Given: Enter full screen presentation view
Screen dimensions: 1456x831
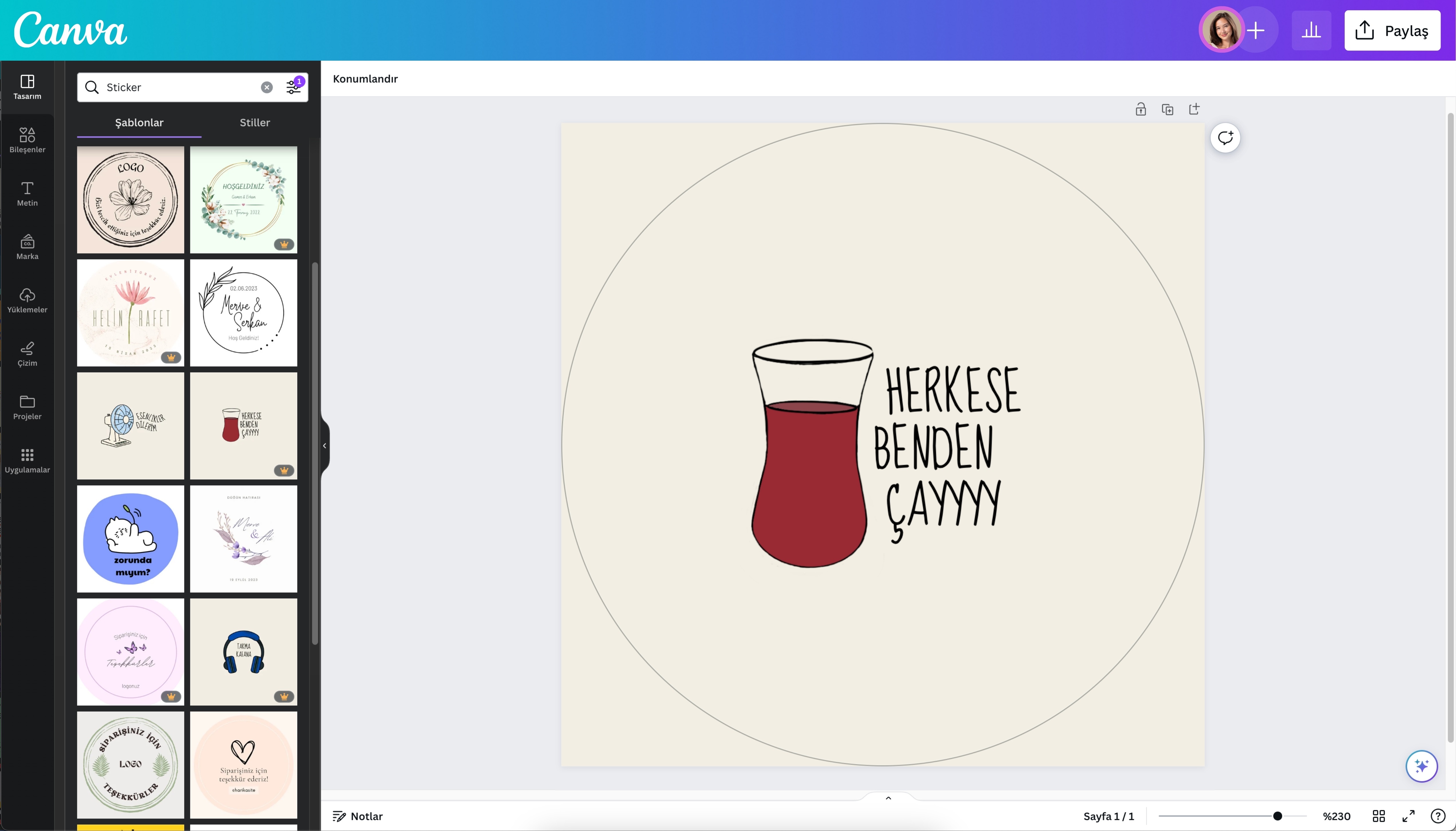Looking at the screenshot, I should 1409,816.
